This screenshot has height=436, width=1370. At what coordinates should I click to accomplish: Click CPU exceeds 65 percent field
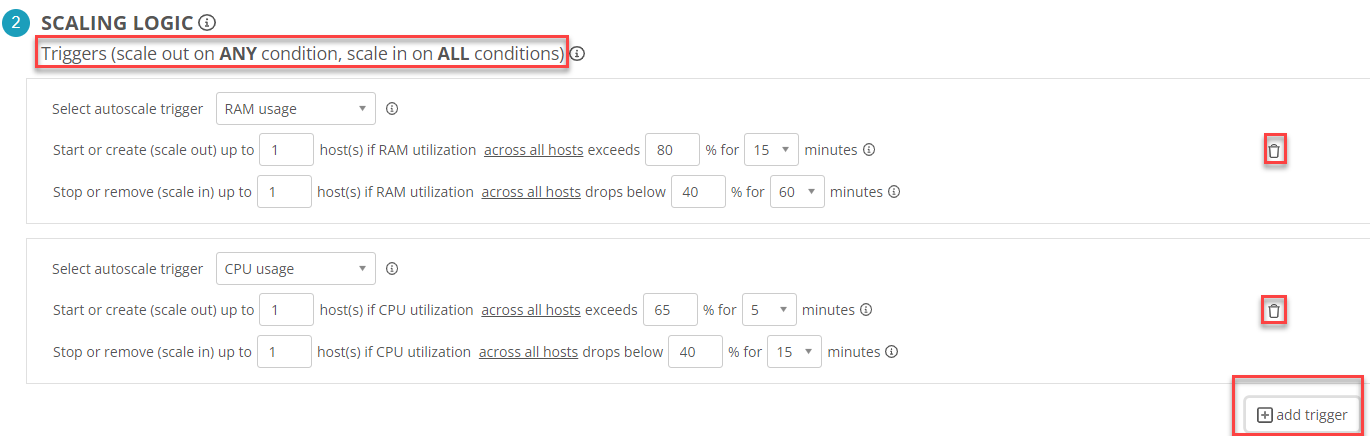pos(670,310)
